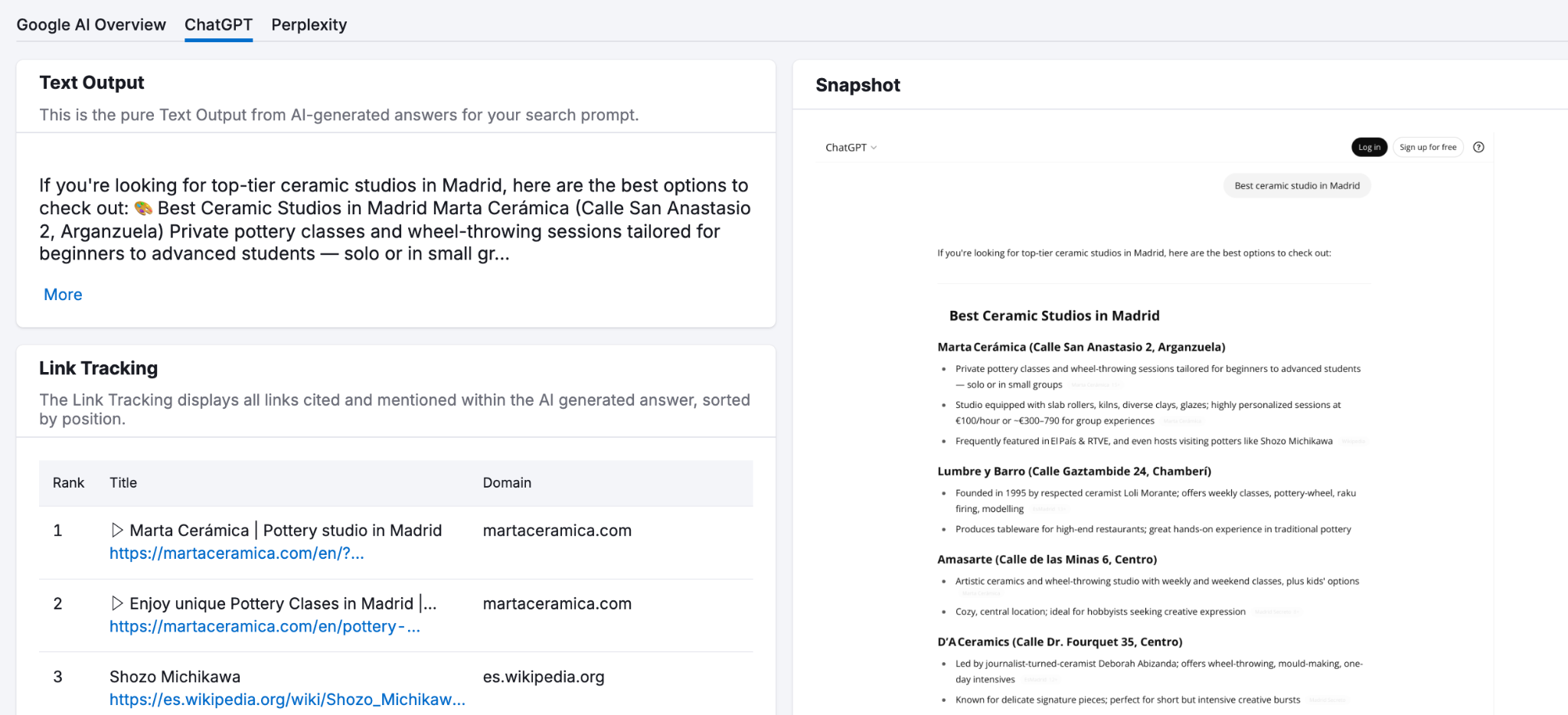The height and width of the screenshot is (715, 1568).
Task: Click the 'Founded in 1995 by respected ceramist' bullet
Action: pyautogui.click(x=1155, y=501)
